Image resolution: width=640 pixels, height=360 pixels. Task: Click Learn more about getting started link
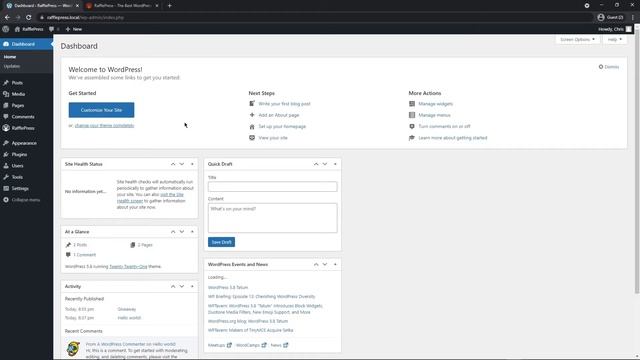point(453,138)
